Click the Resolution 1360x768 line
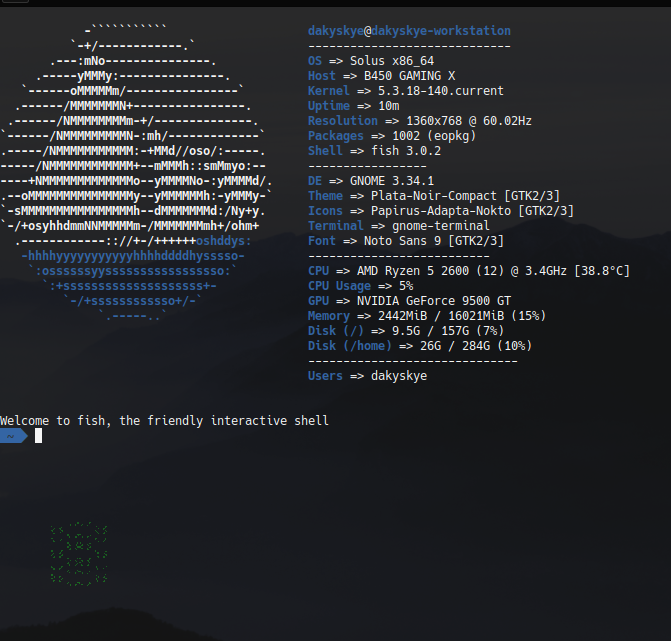Viewport: 671px width, 641px height. (419, 121)
